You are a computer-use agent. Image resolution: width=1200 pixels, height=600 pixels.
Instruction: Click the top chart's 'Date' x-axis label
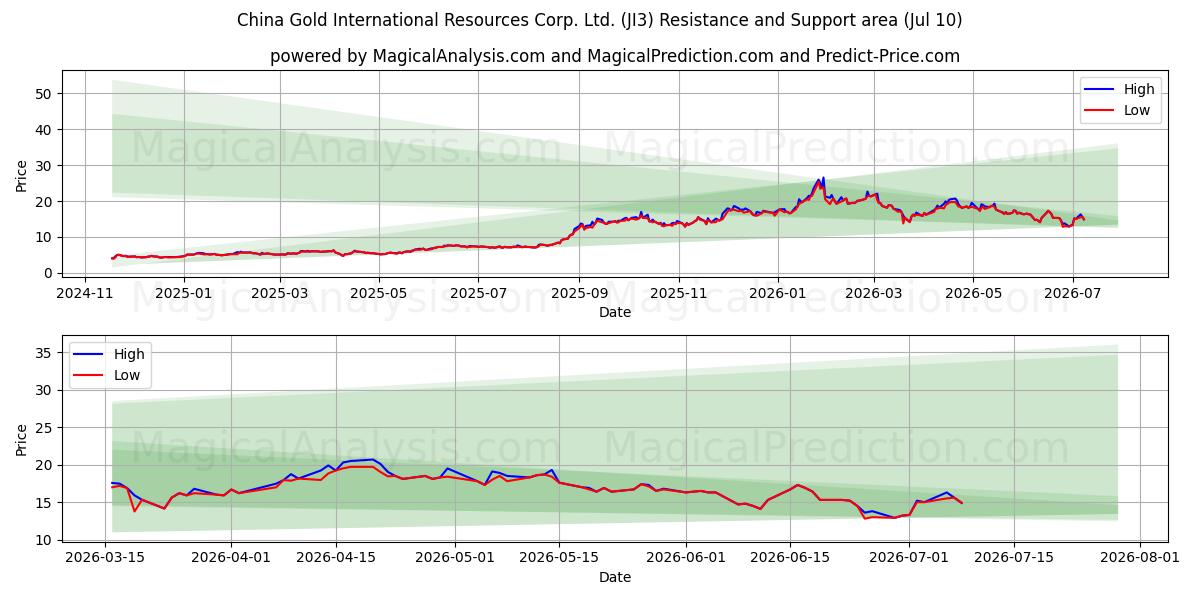coord(615,312)
